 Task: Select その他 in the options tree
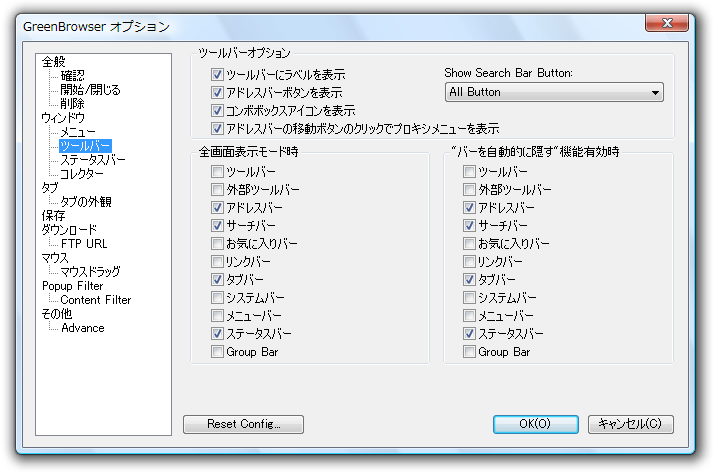[x=57, y=314]
